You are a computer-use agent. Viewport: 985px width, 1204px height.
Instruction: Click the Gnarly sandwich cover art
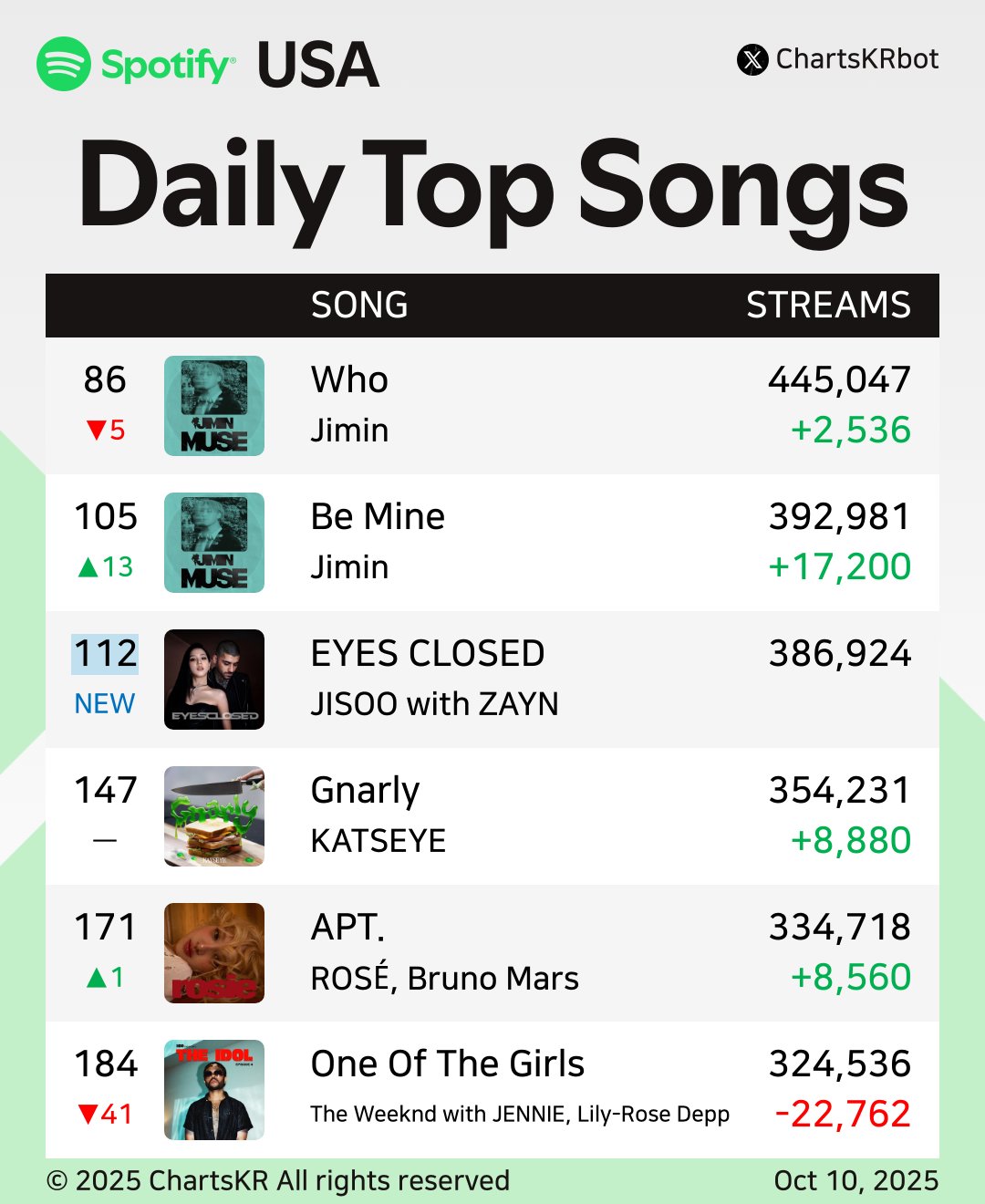214,816
